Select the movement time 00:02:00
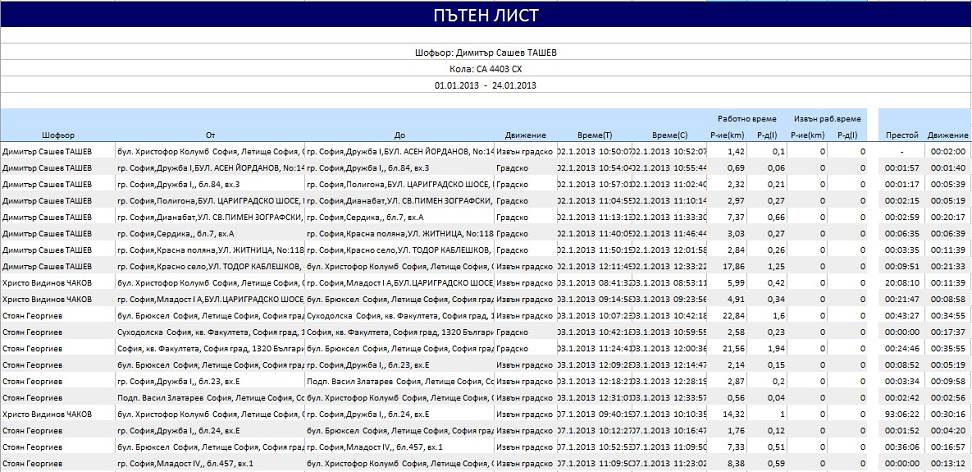This screenshot has height=472, width=972. [948, 152]
